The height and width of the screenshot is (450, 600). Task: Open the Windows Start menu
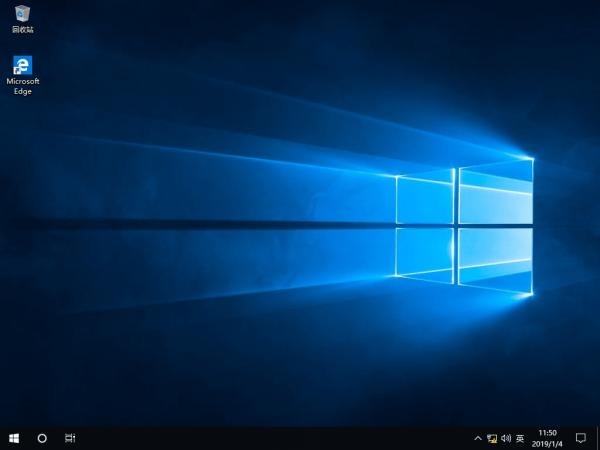(14, 438)
